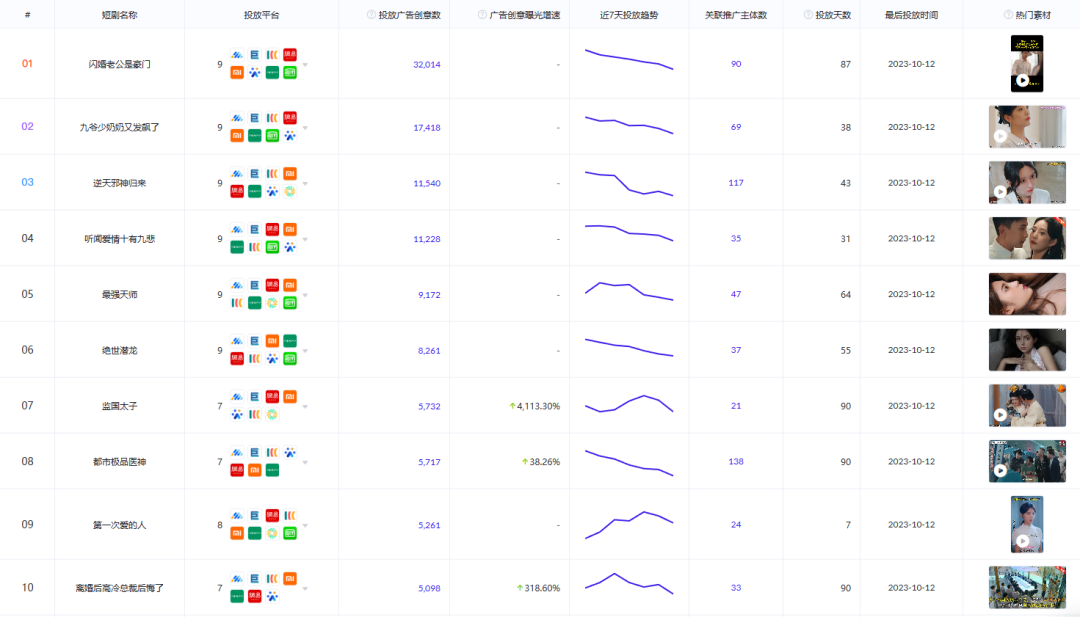Open advertiser count 117 for 逆天邪神归来
The image size is (1080, 617).
point(736,183)
